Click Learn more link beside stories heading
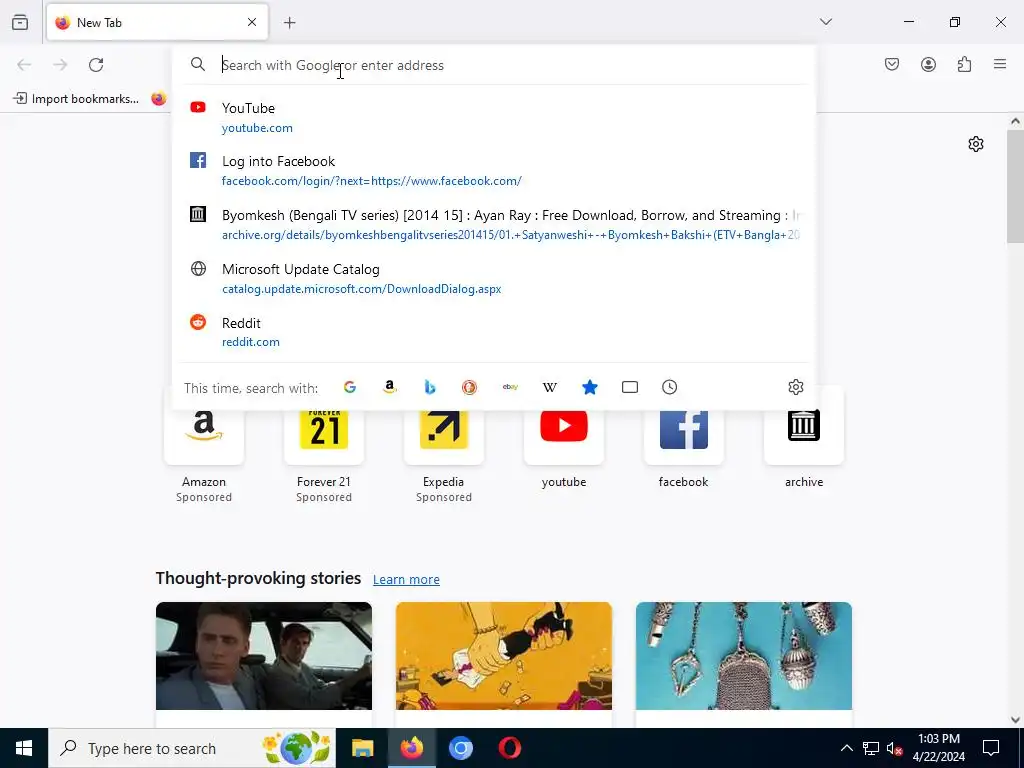Viewport: 1024px width, 768px height. (406, 579)
